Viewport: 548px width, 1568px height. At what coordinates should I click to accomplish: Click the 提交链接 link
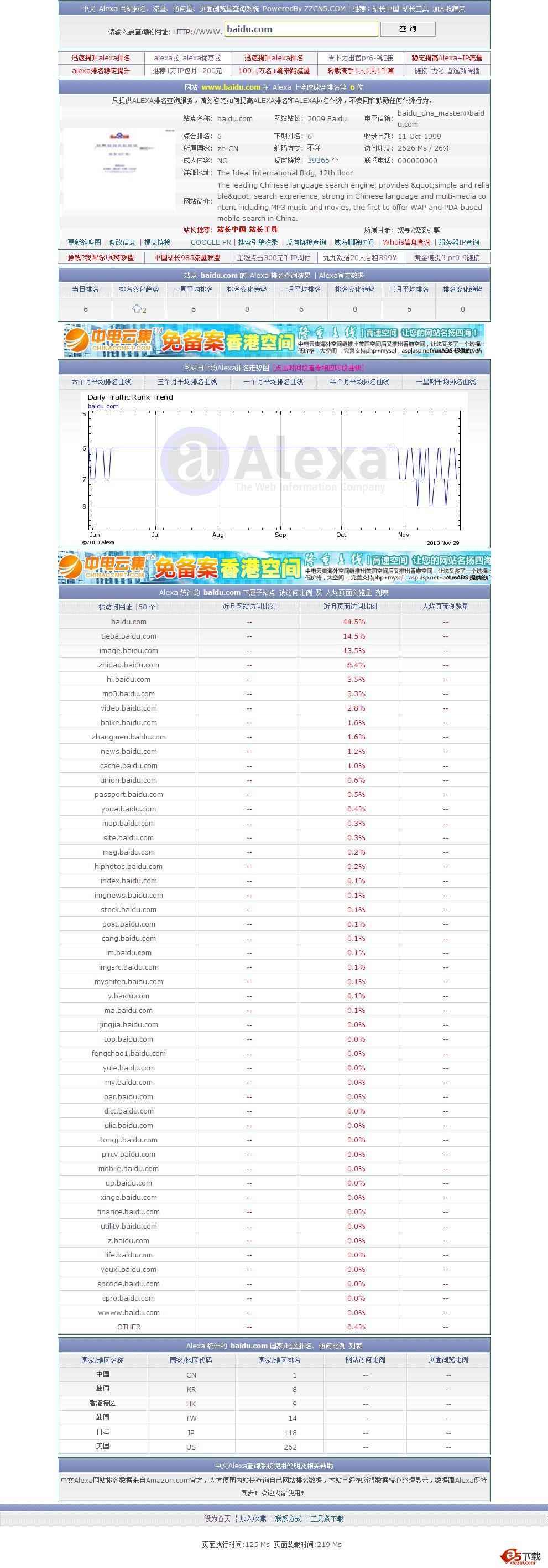click(157, 242)
